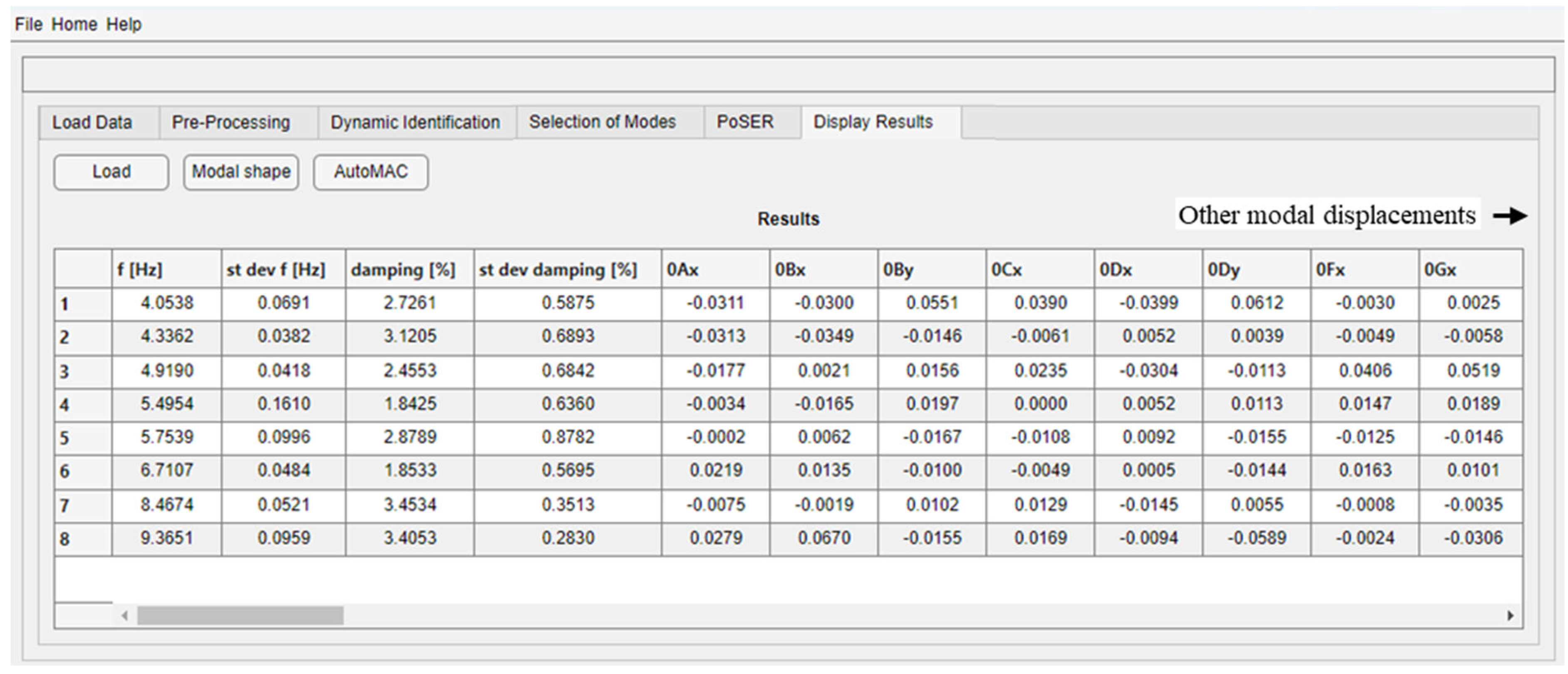Switch to the Pre-Processing tab
Viewport: 1568px width, 674px height.
231,122
